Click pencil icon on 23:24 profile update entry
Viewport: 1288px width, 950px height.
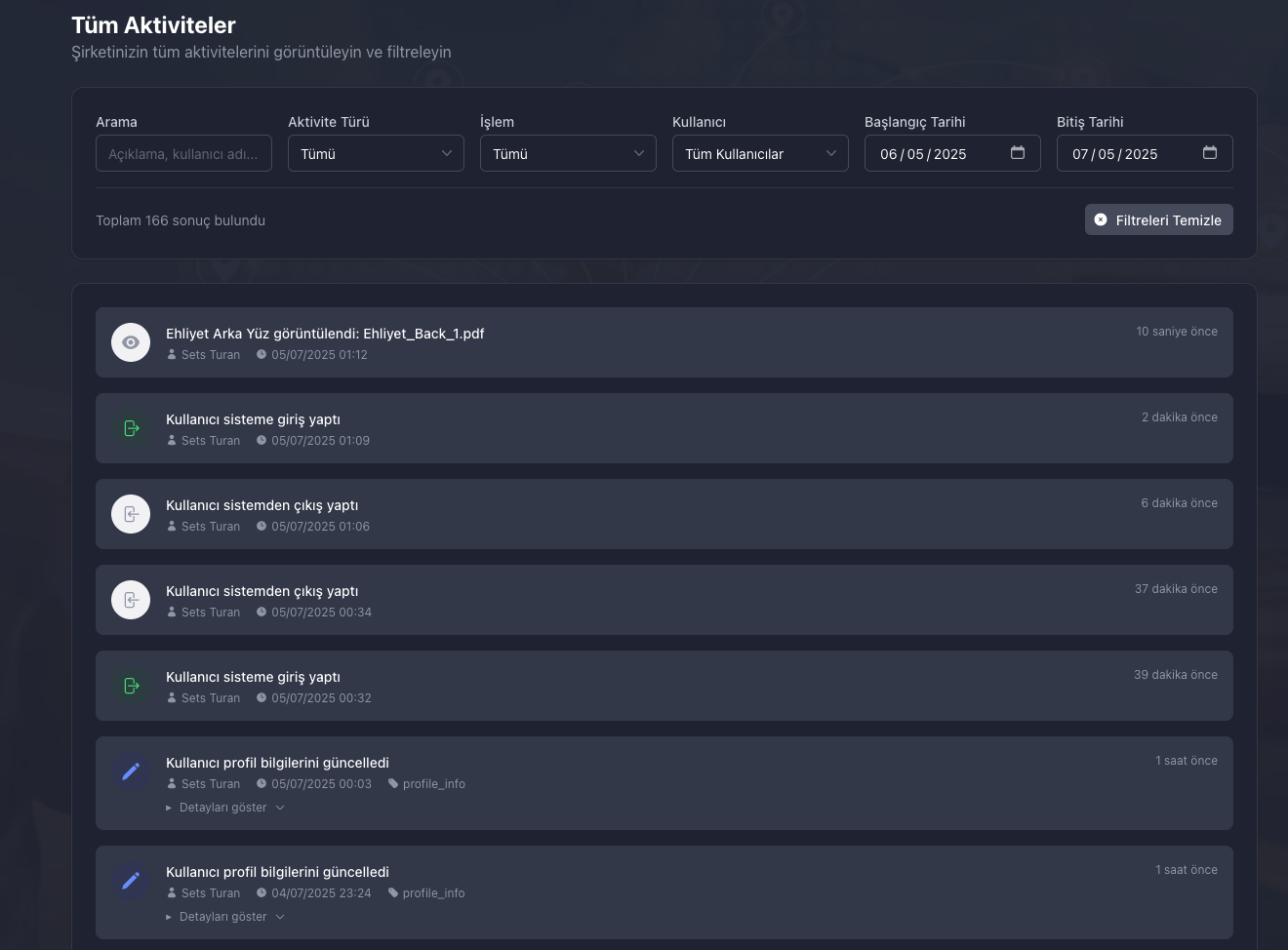tap(131, 881)
